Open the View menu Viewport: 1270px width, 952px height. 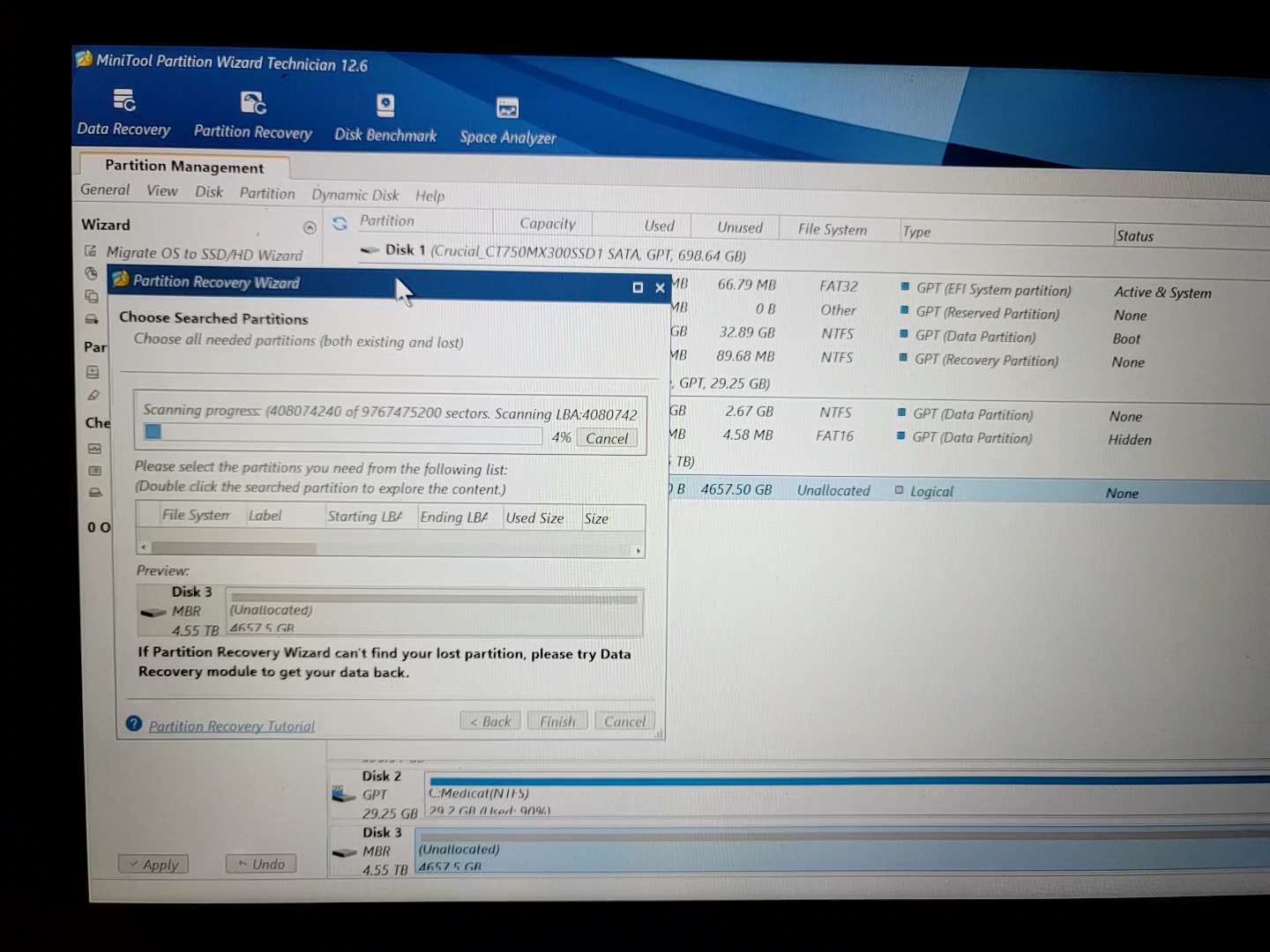point(161,190)
